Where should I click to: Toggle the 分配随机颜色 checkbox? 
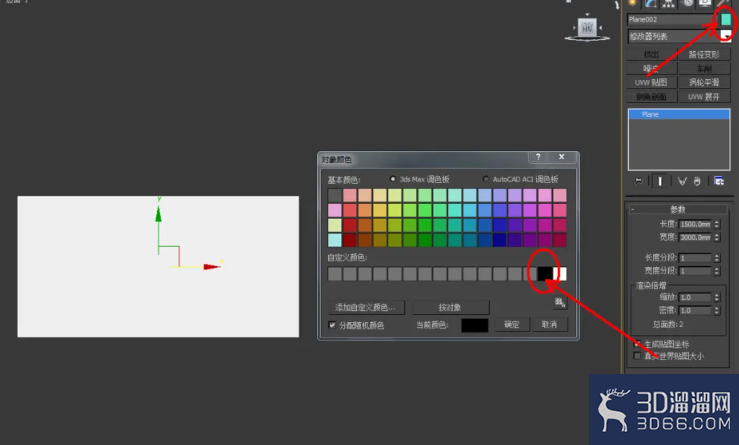pyautogui.click(x=332, y=325)
